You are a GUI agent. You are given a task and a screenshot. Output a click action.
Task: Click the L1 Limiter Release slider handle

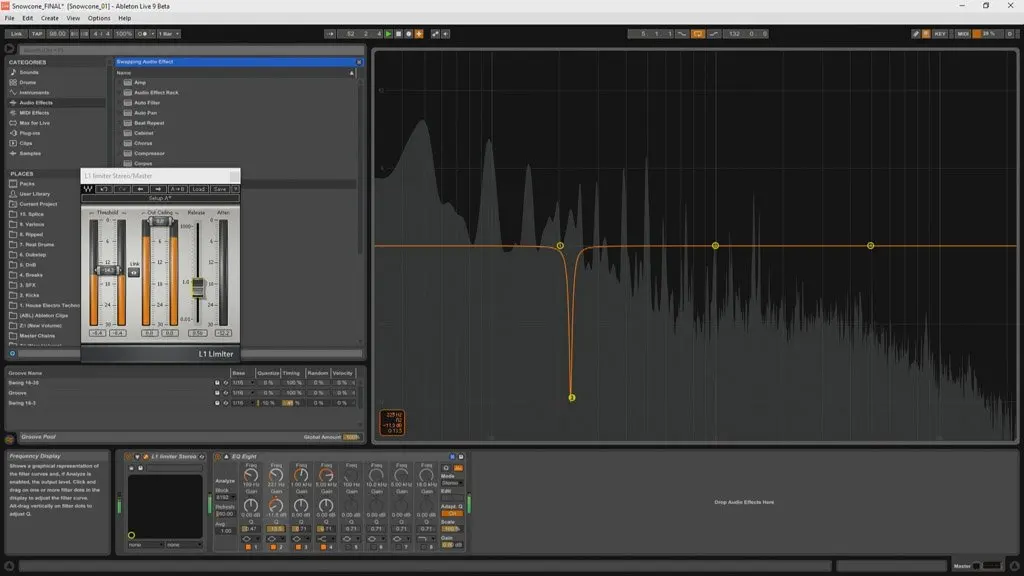pos(198,288)
